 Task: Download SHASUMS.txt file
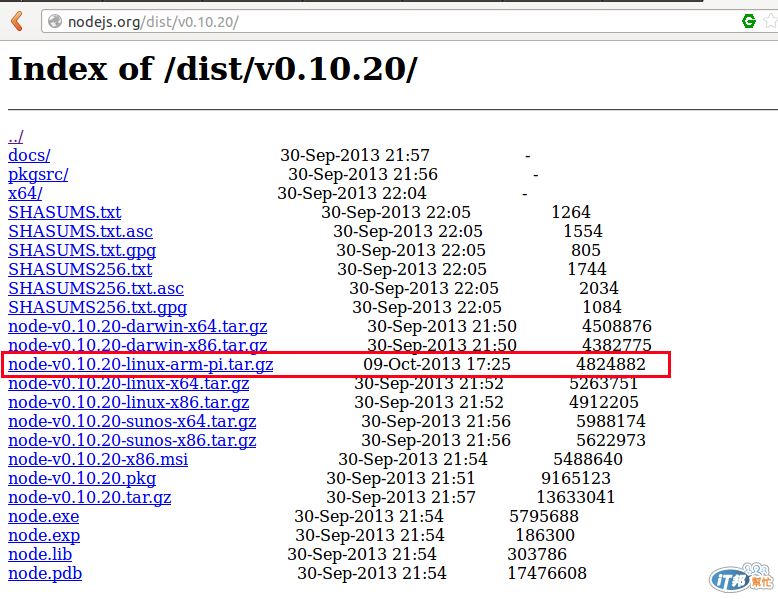point(65,212)
